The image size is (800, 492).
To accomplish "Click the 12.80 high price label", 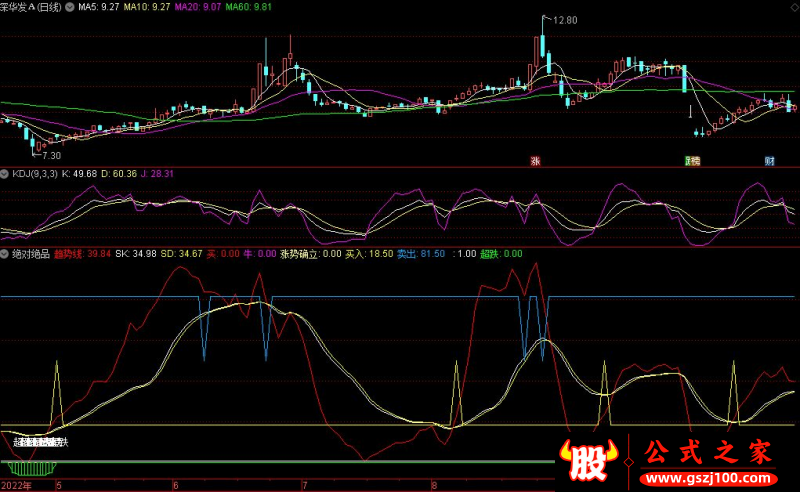I will coord(565,20).
